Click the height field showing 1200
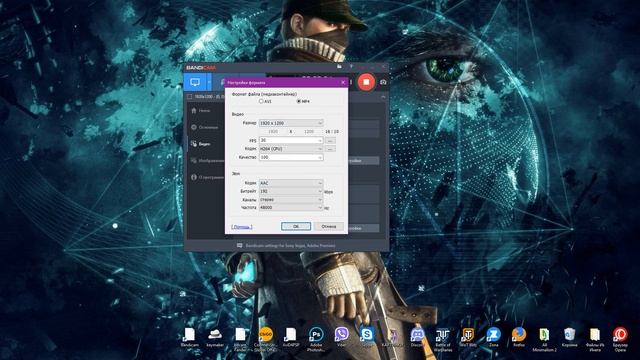 [x=309, y=131]
